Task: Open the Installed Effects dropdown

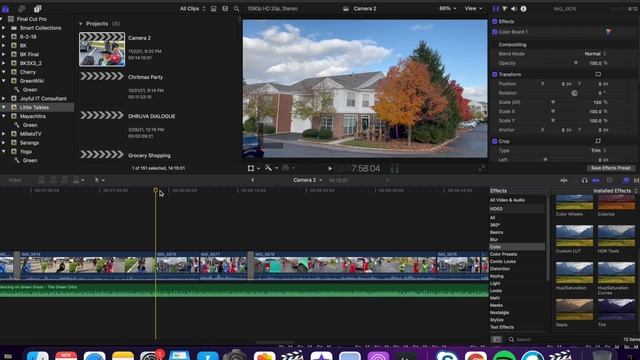Action: pos(615,191)
